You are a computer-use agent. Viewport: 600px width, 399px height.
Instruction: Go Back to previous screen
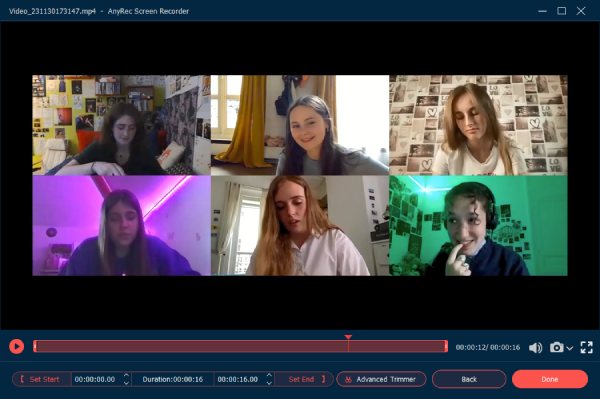click(x=469, y=379)
